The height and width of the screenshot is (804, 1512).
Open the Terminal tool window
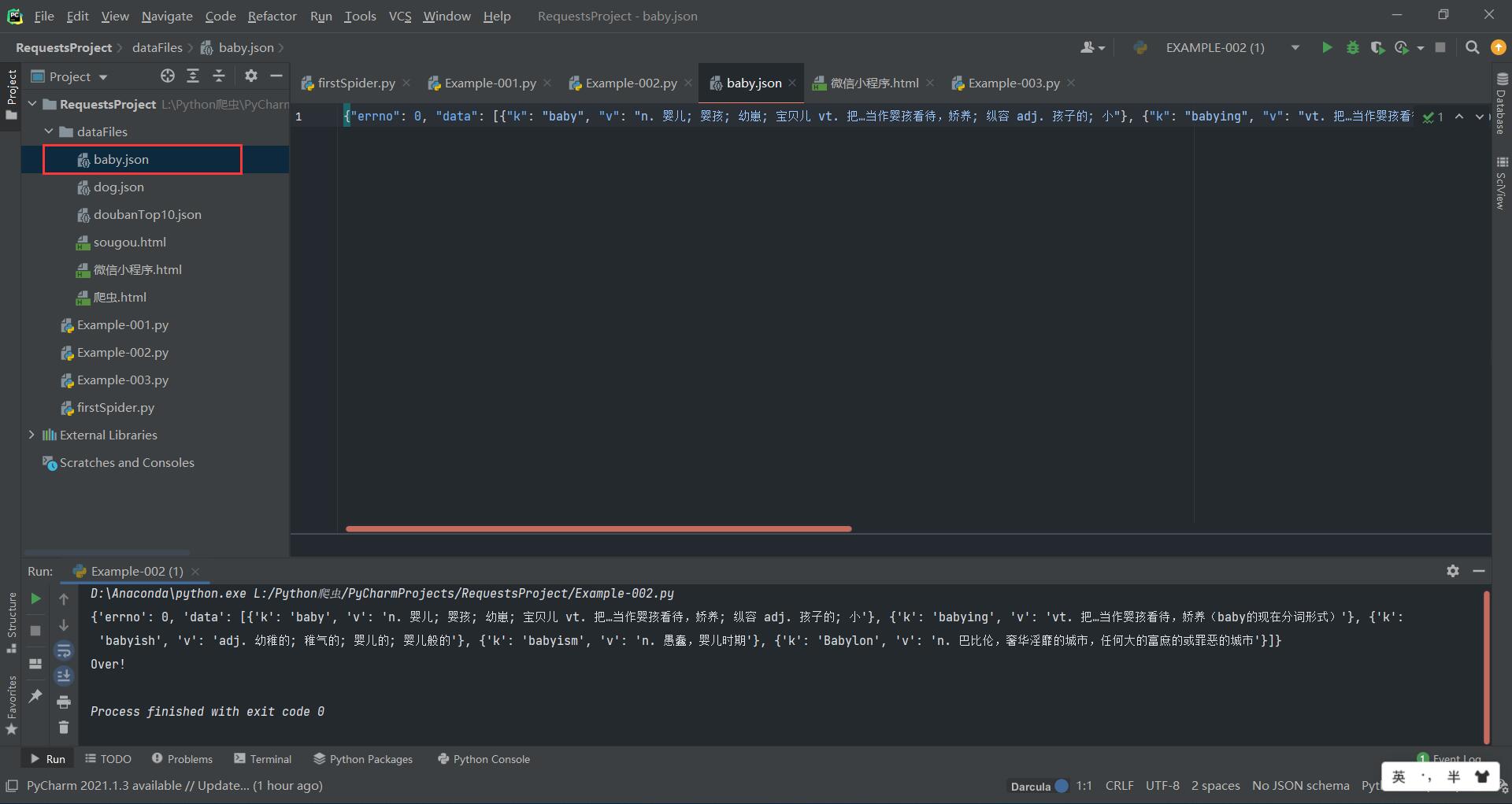[263, 759]
